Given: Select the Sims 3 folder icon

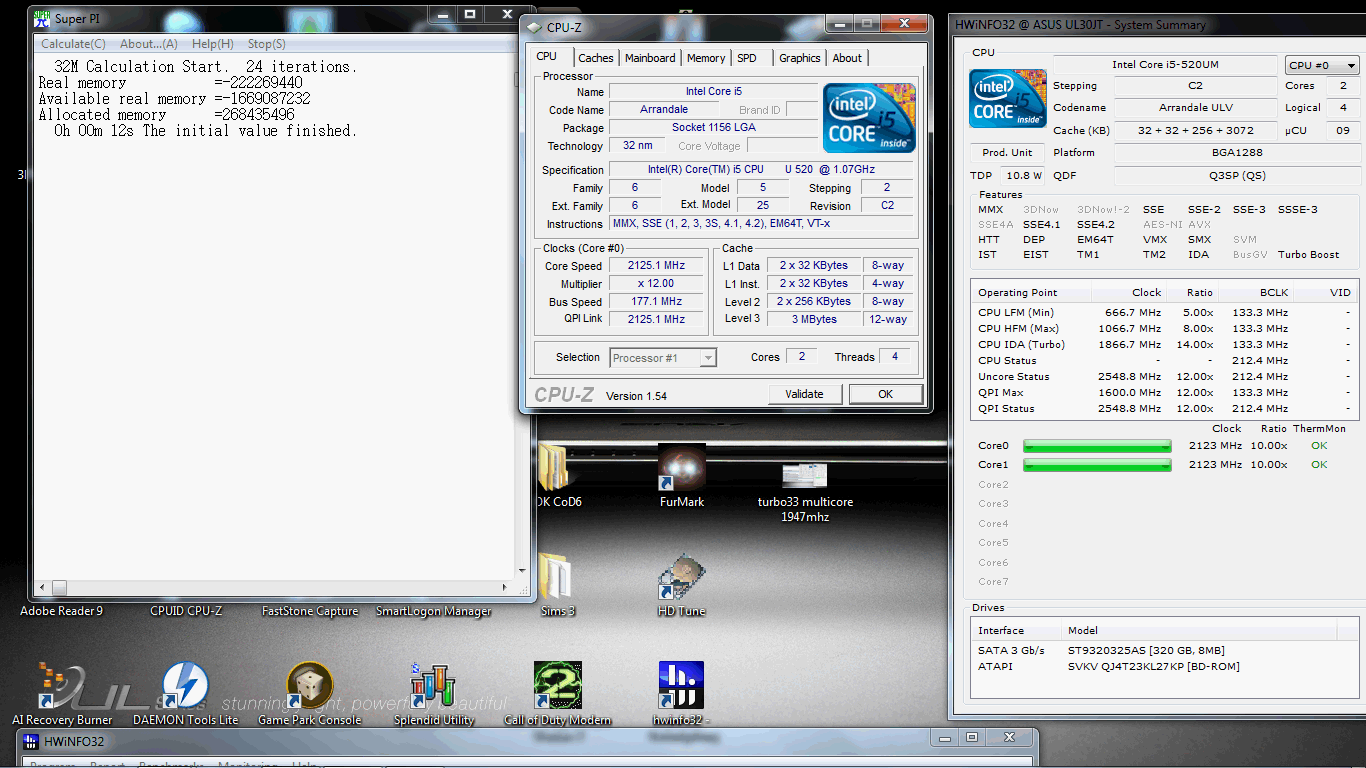Looking at the screenshot, I should coord(557,586).
